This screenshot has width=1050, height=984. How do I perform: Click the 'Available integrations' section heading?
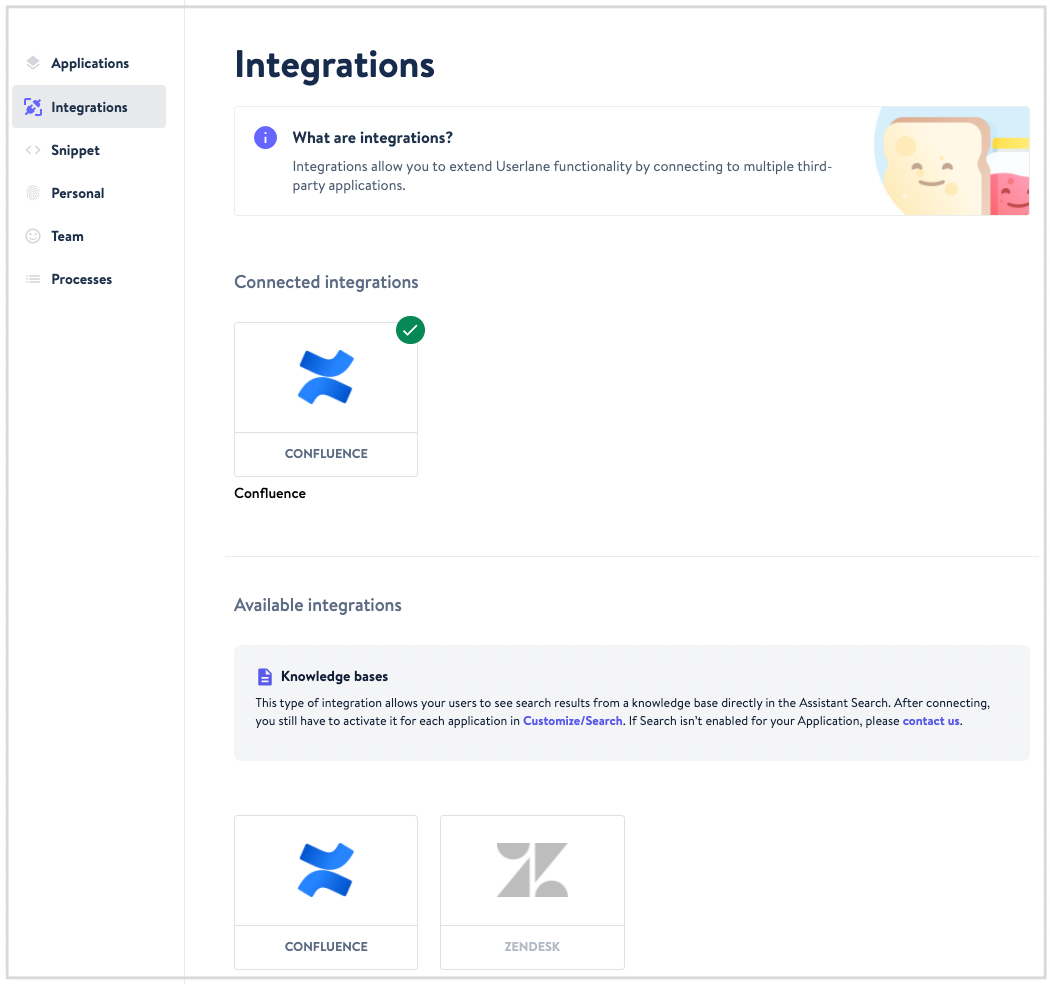[317, 605]
